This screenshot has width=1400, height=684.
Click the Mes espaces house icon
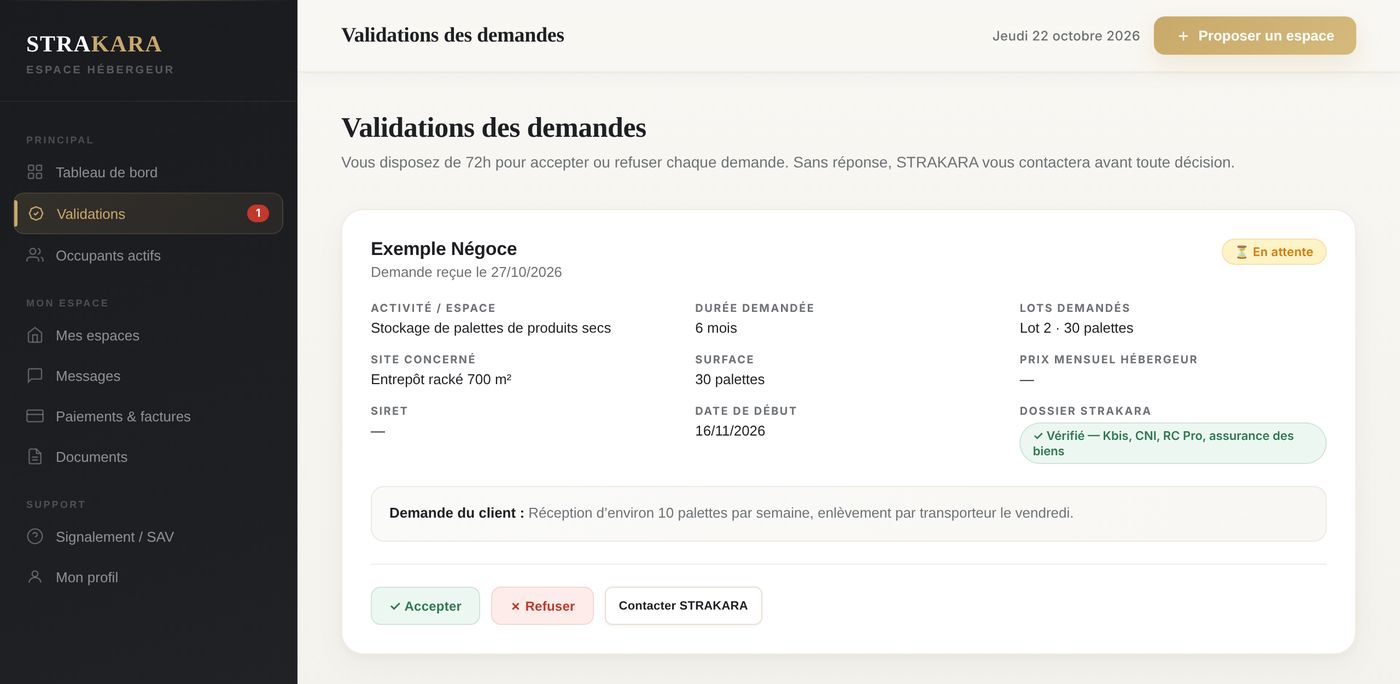tap(35, 335)
